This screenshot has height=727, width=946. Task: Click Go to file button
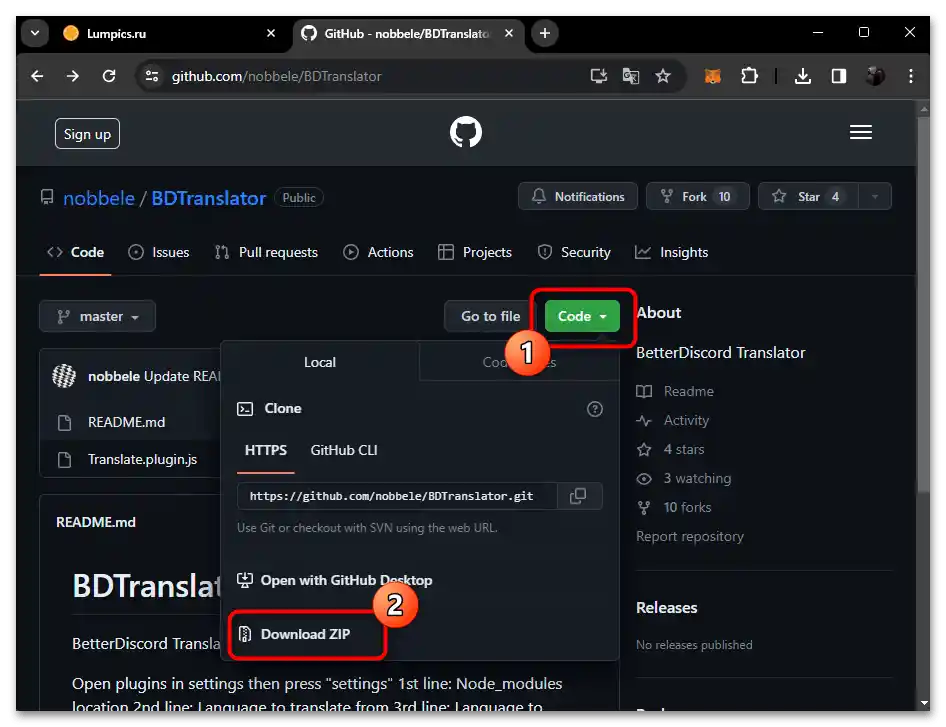[x=490, y=316]
